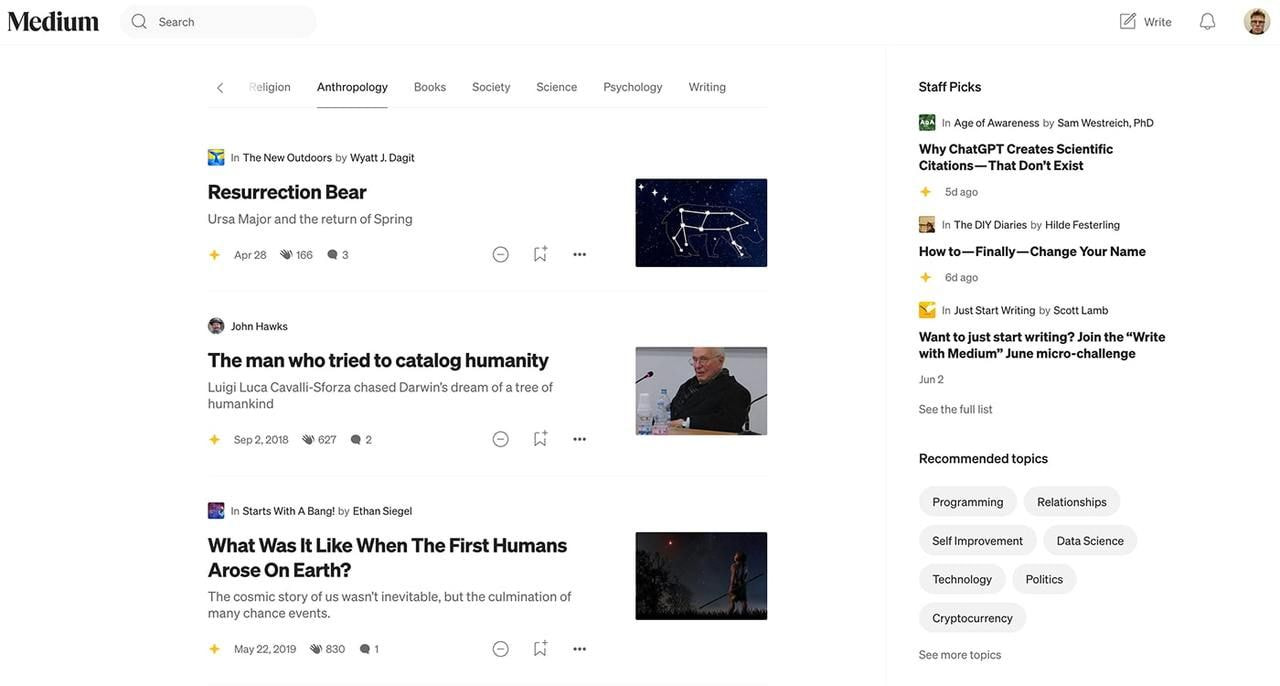Choose the Data Science topic pill
Viewport: 1280px width, 686px height.
1090,541
